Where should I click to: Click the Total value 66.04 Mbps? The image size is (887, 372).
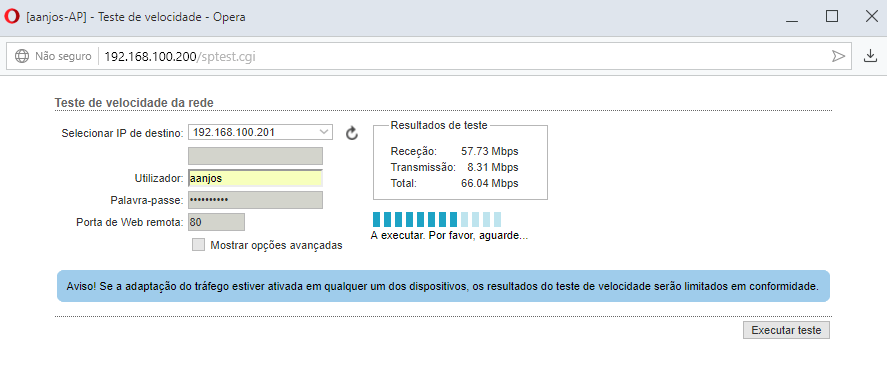click(490, 183)
